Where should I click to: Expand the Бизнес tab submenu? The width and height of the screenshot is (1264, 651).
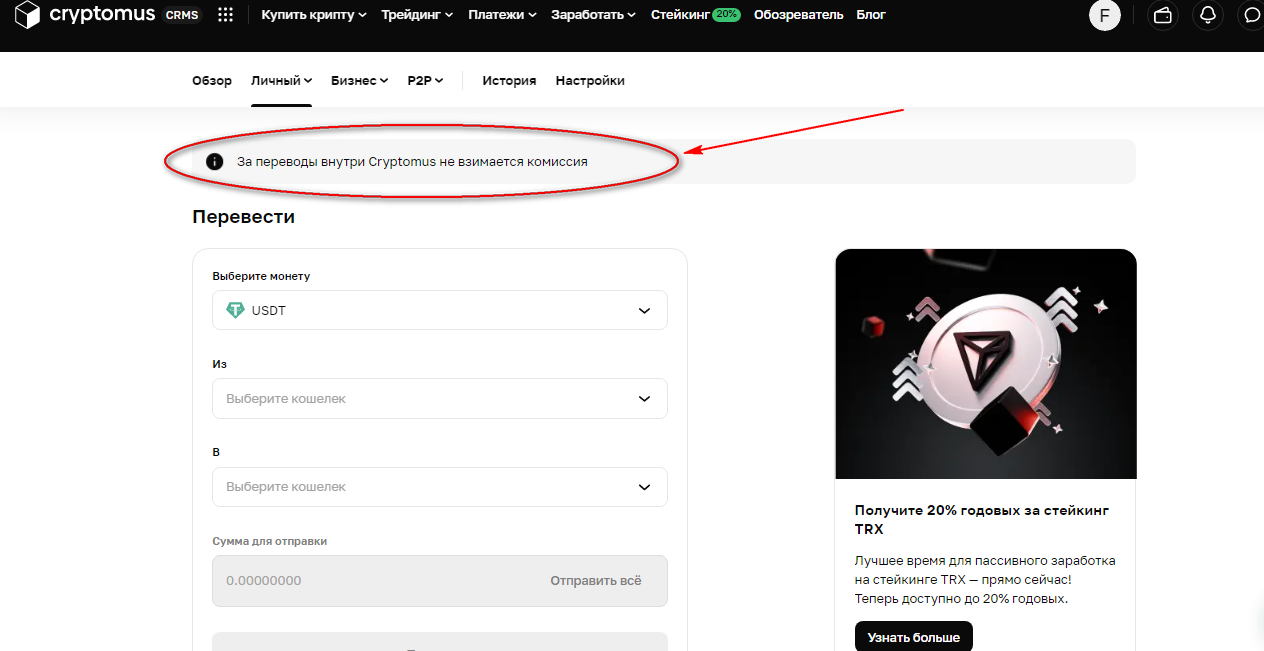359,81
